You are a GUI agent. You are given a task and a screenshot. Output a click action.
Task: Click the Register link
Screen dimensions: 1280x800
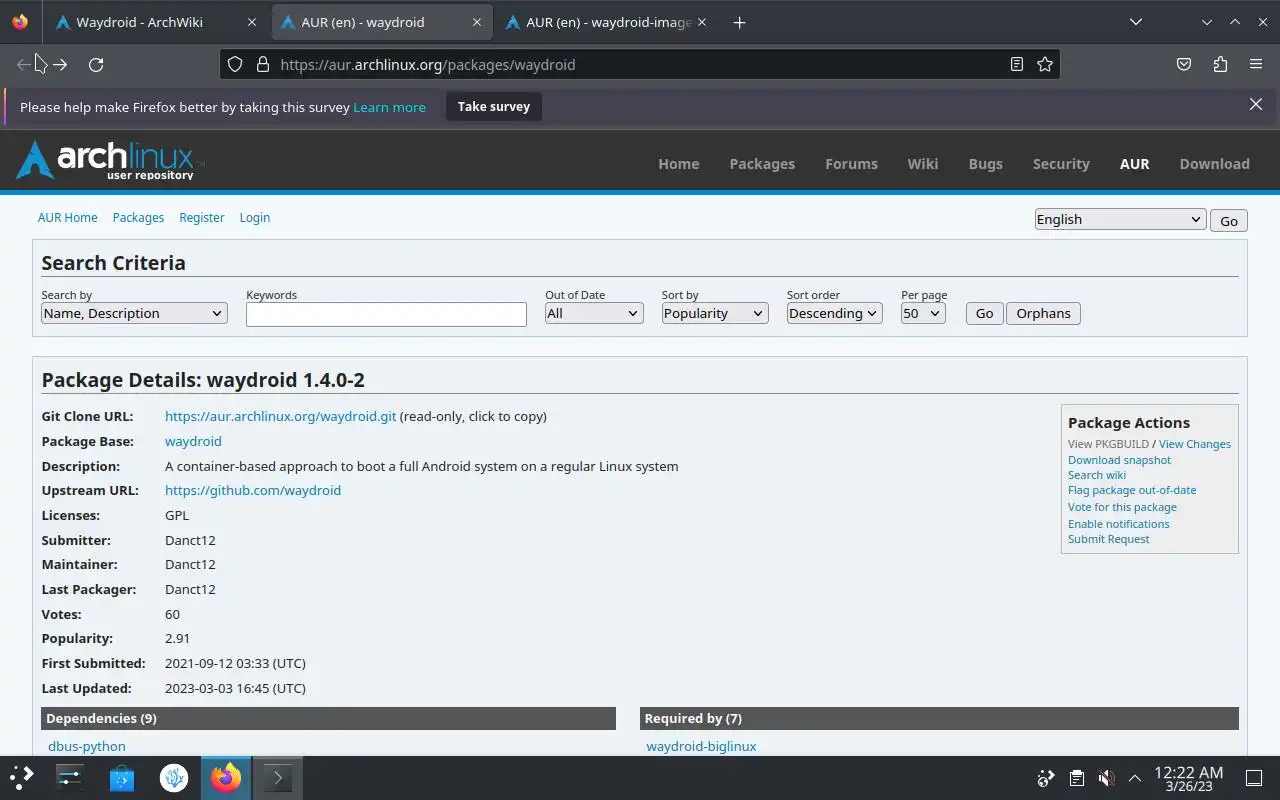202,217
